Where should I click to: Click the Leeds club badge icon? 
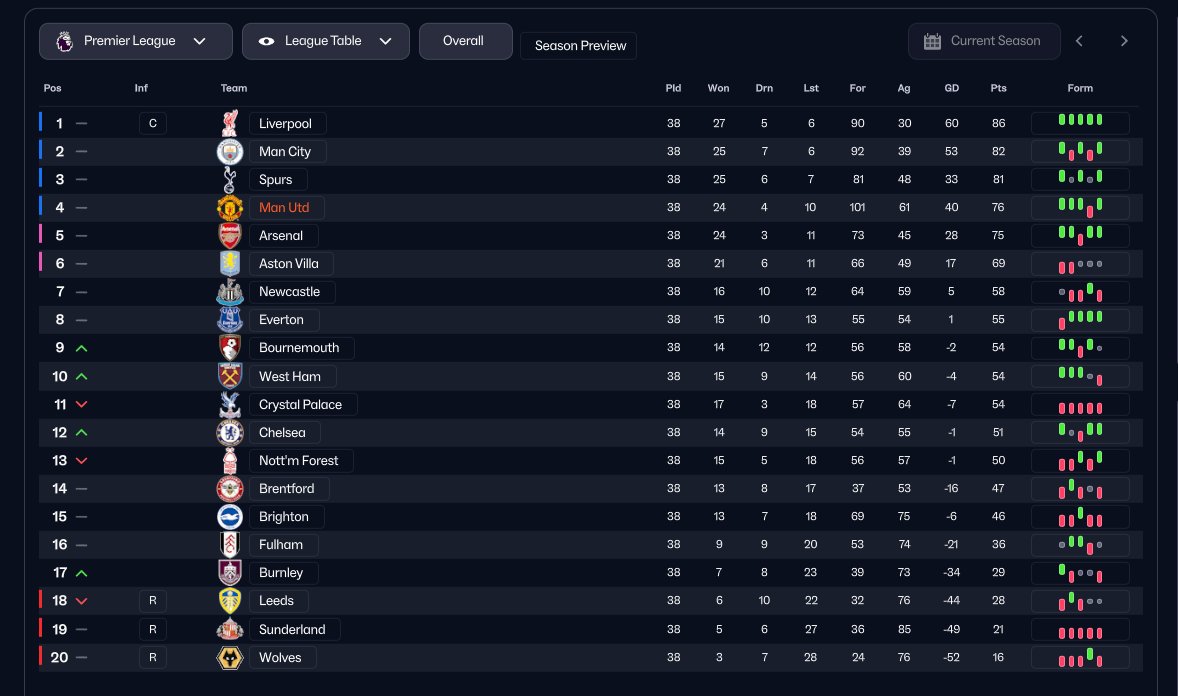tap(230, 601)
